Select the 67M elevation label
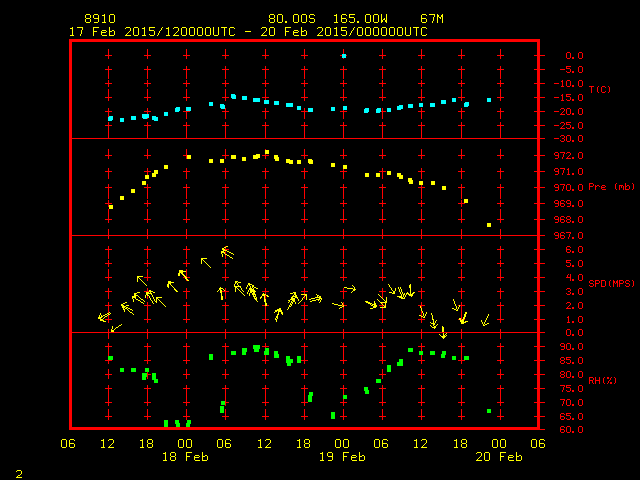The width and height of the screenshot is (640, 480). tap(432, 19)
